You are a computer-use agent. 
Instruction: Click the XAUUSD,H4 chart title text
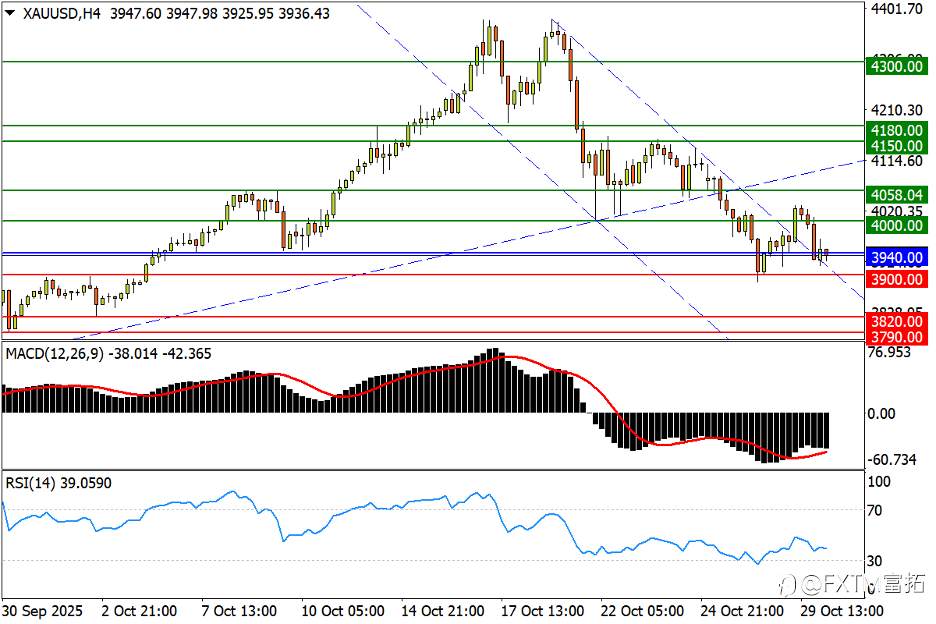click(61, 13)
